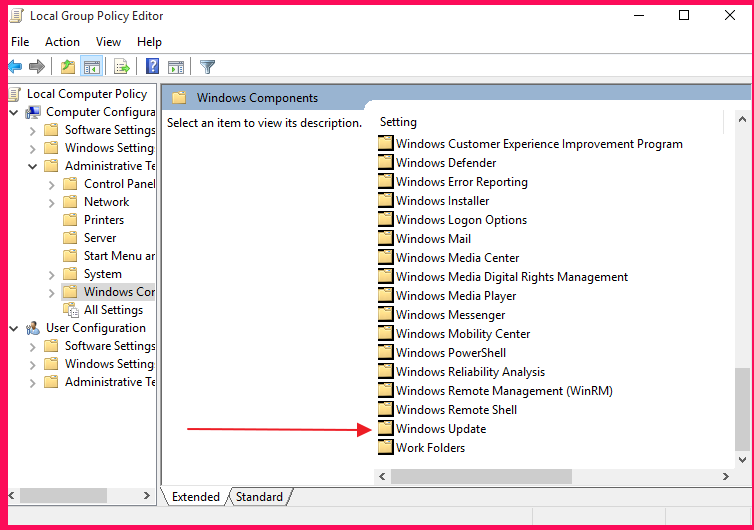
Task: Click the Back arrow toolbar icon
Action: (x=14, y=67)
